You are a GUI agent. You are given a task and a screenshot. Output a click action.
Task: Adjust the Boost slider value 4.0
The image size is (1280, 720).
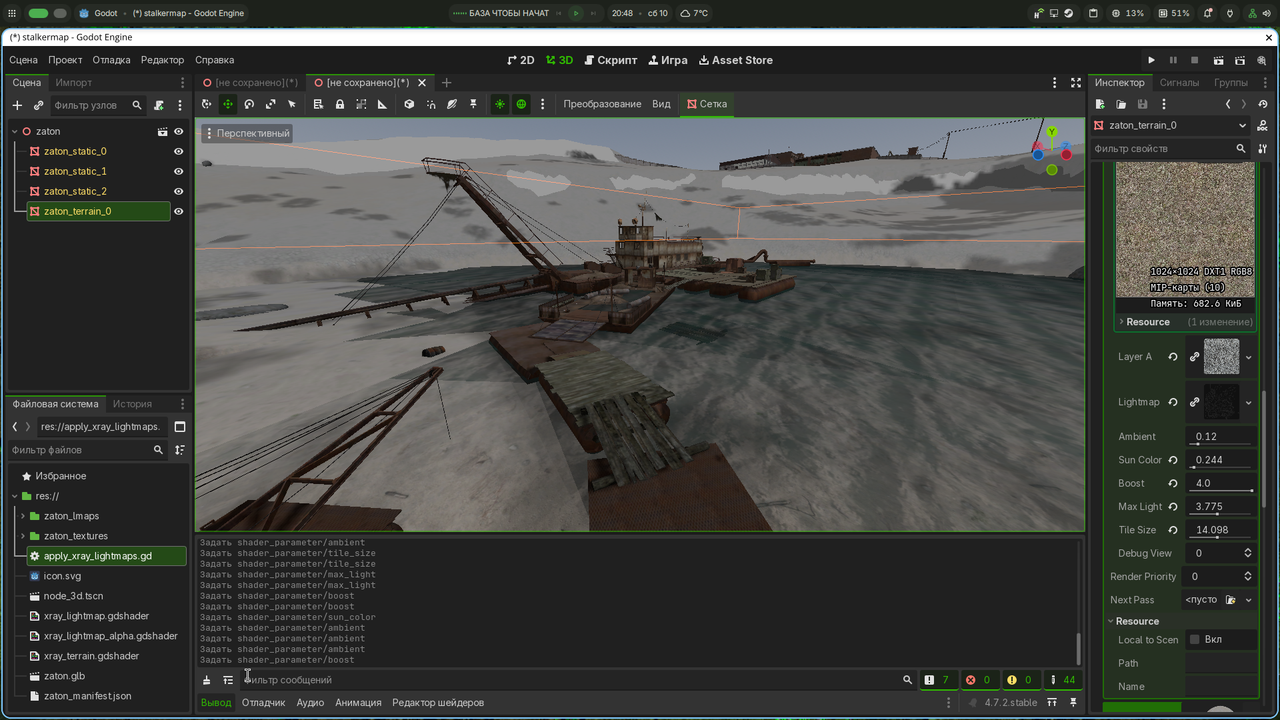coord(1222,484)
